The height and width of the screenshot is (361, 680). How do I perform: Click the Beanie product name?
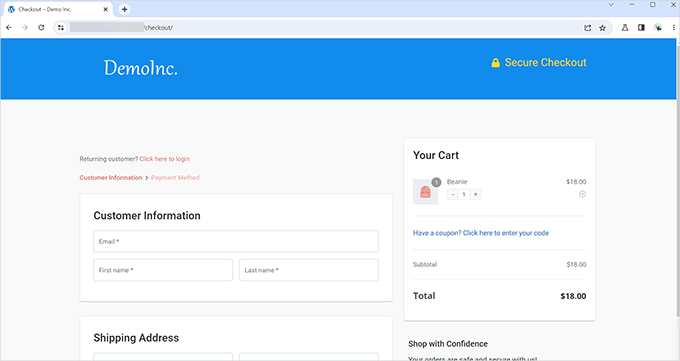tap(457, 182)
